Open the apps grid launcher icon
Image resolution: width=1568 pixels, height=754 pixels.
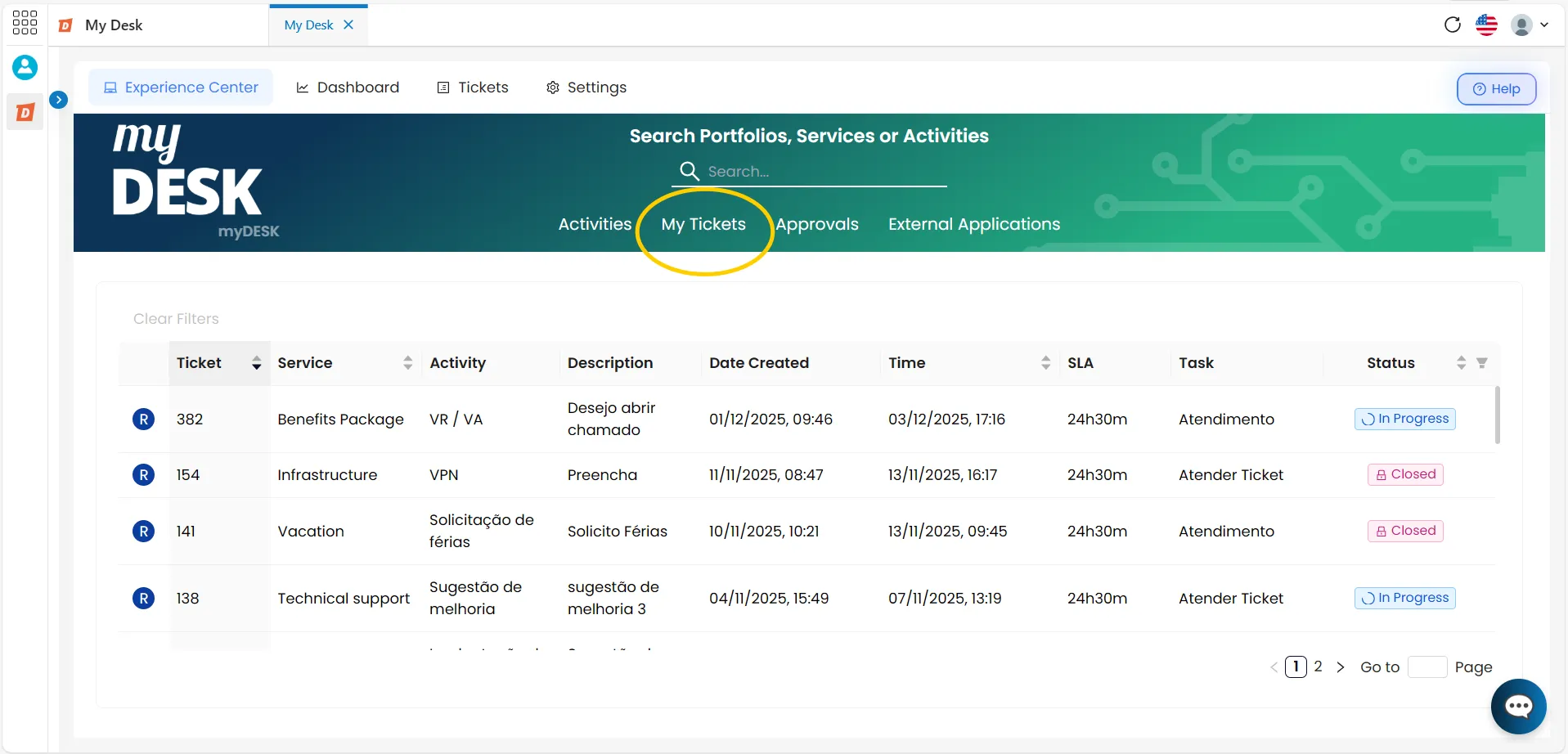[25, 22]
